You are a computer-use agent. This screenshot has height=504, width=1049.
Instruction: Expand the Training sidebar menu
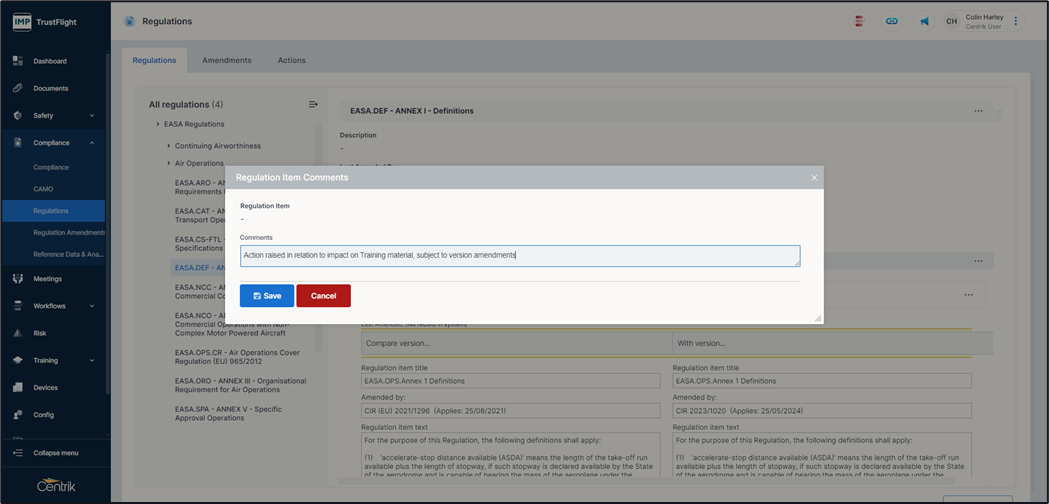(x=92, y=360)
